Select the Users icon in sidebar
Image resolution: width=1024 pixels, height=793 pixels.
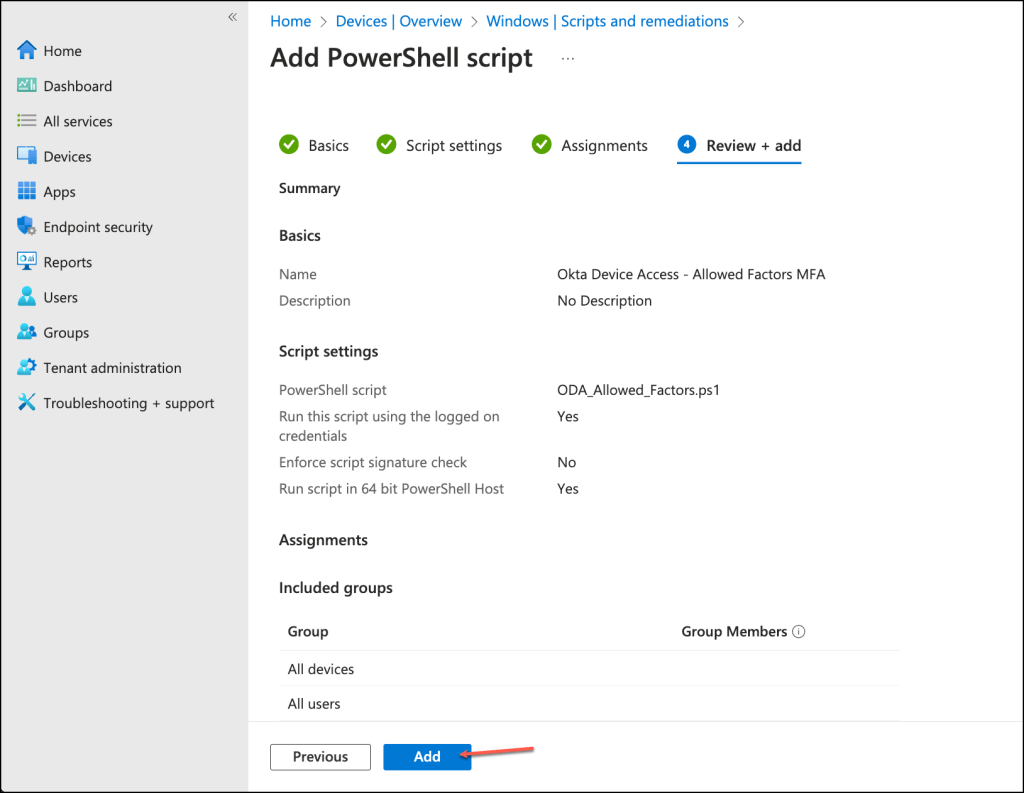[x=26, y=297]
